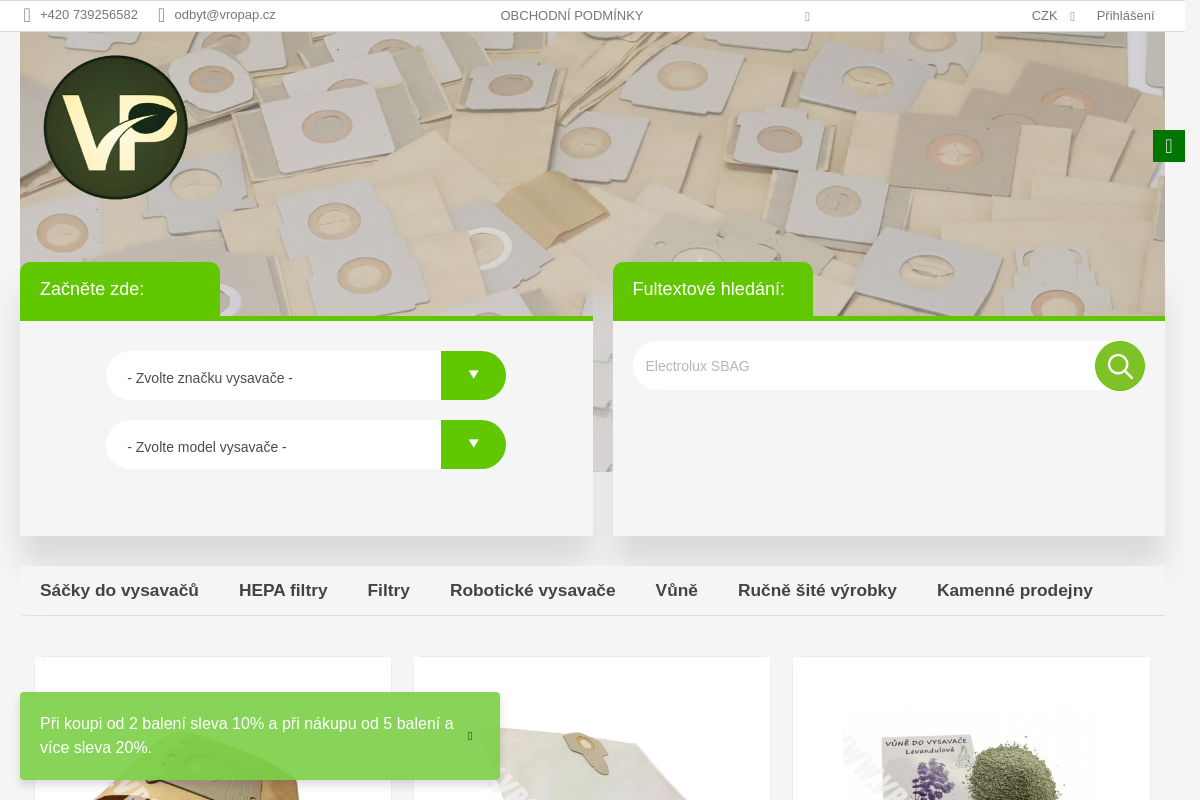Open Kamenné prodejny page
1200x800 pixels.
pos(1014,590)
